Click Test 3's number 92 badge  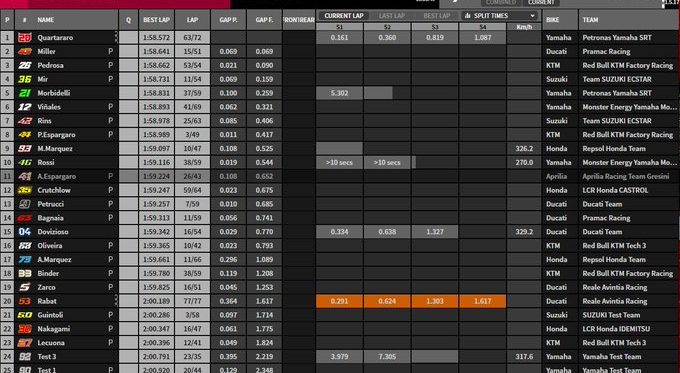pyautogui.click(x=25, y=357)
